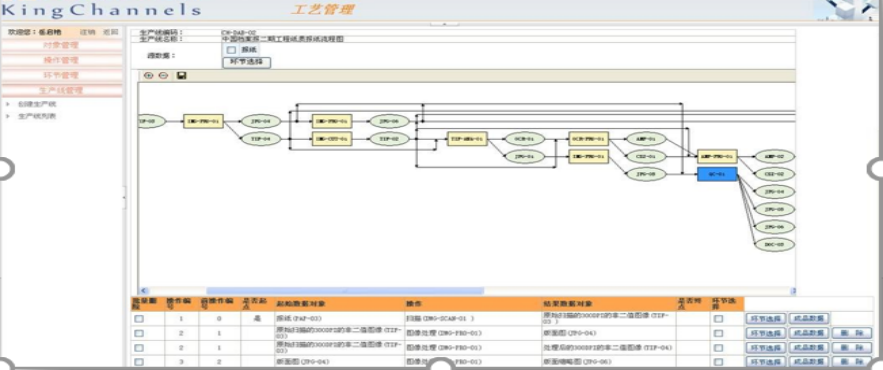883x370 pixels.
Task: Tick the 报纸 source data checkbox
Action: 231,50
